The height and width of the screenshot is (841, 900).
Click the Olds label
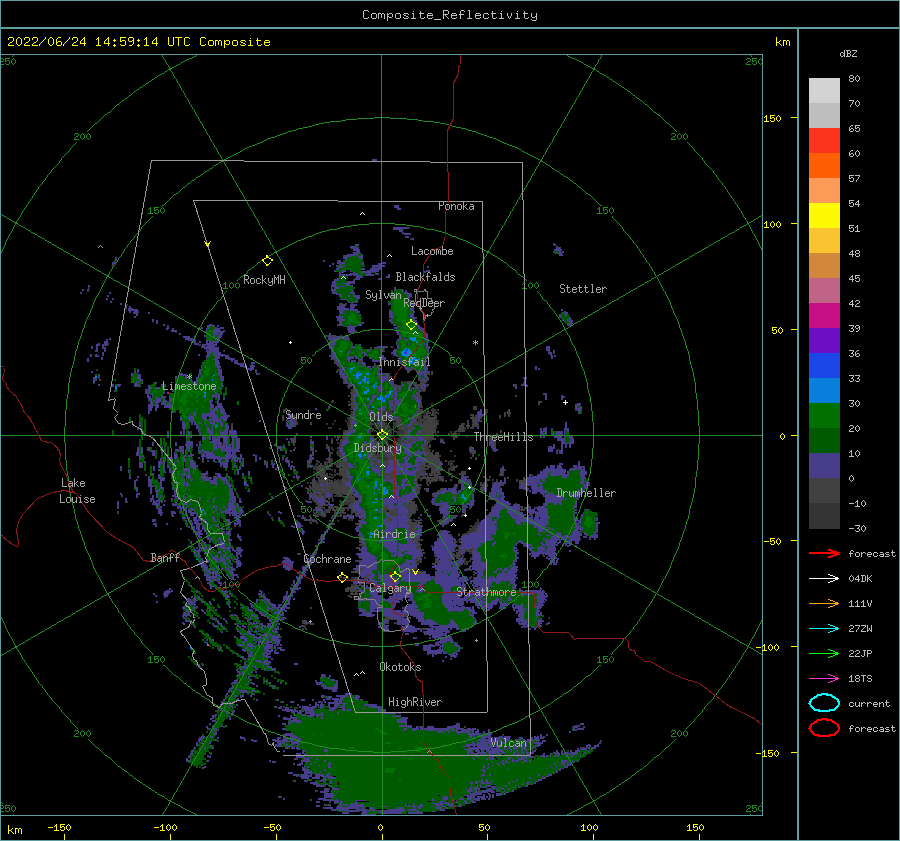click(381, 417)
